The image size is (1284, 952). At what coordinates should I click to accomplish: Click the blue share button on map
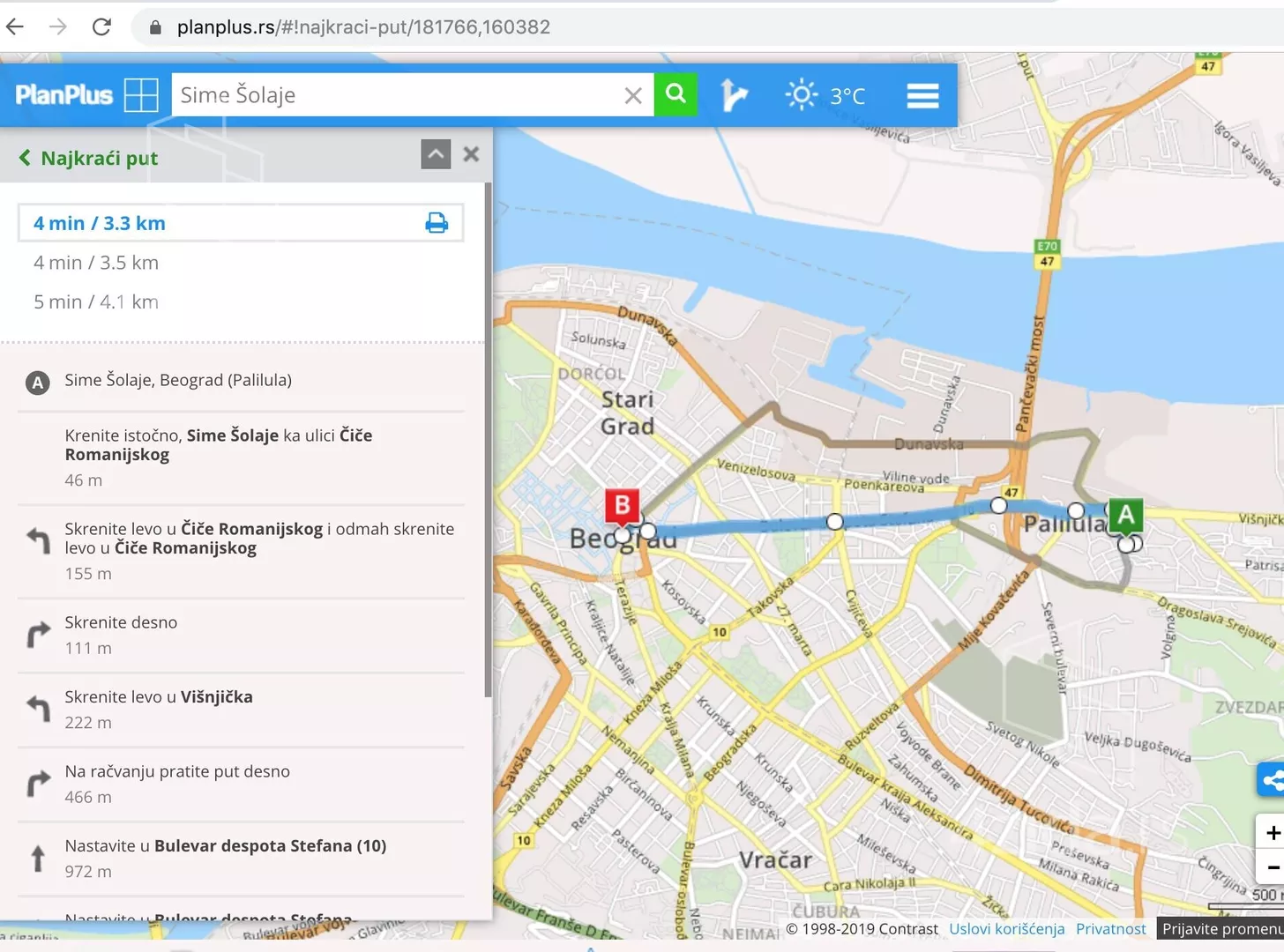(x=1272, y=780)
